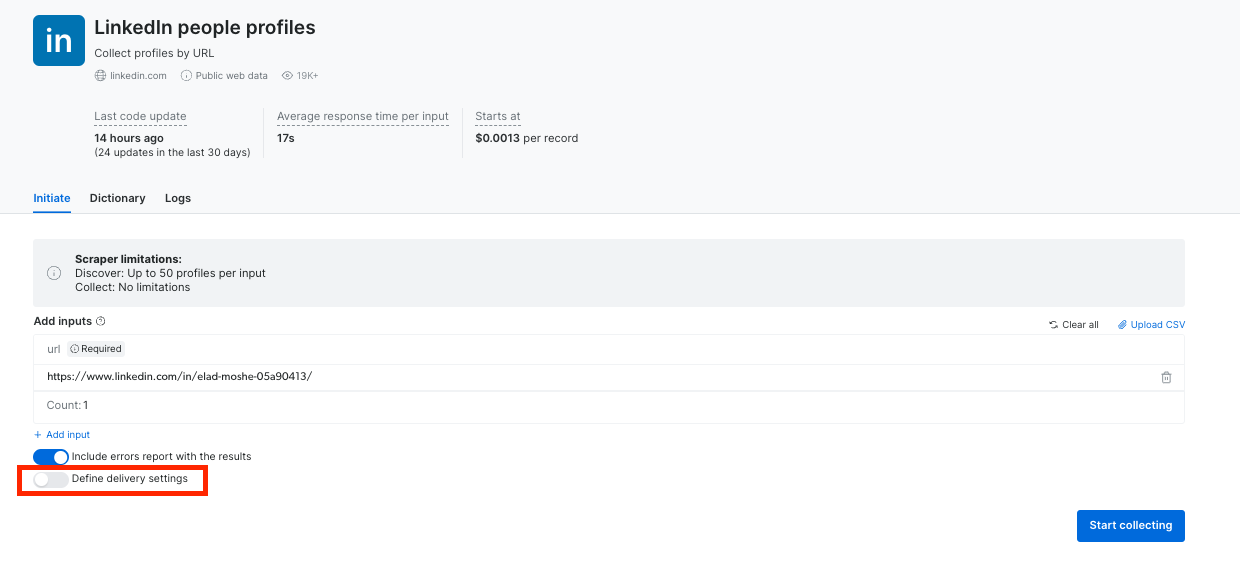Click the globe icon beside linkedin.com

coord(100,76)
